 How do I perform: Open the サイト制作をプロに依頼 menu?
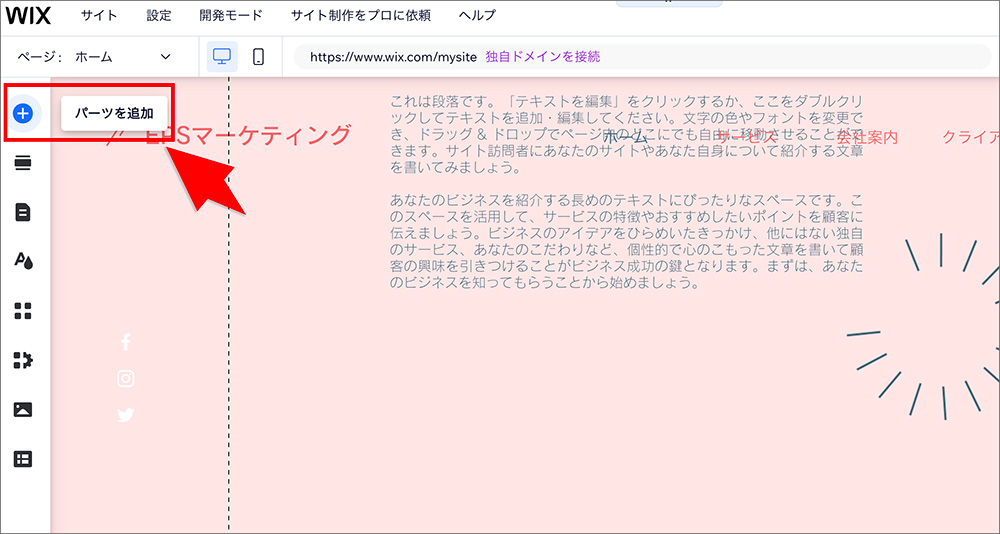coord(360,16)
